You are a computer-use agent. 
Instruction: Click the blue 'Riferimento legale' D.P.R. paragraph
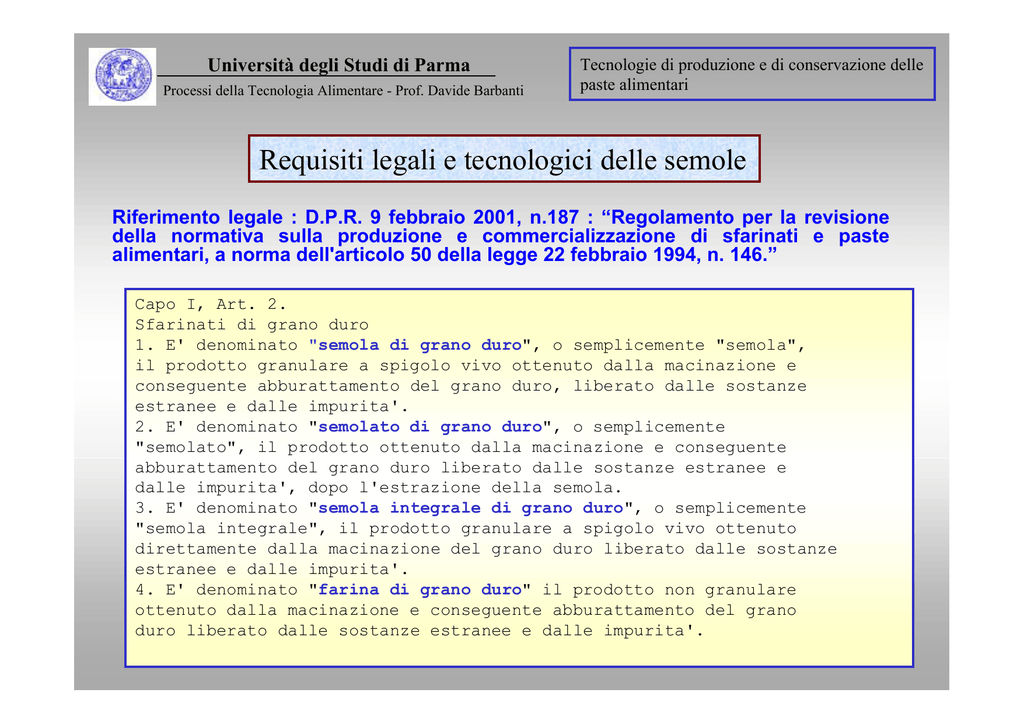(500, 236)
